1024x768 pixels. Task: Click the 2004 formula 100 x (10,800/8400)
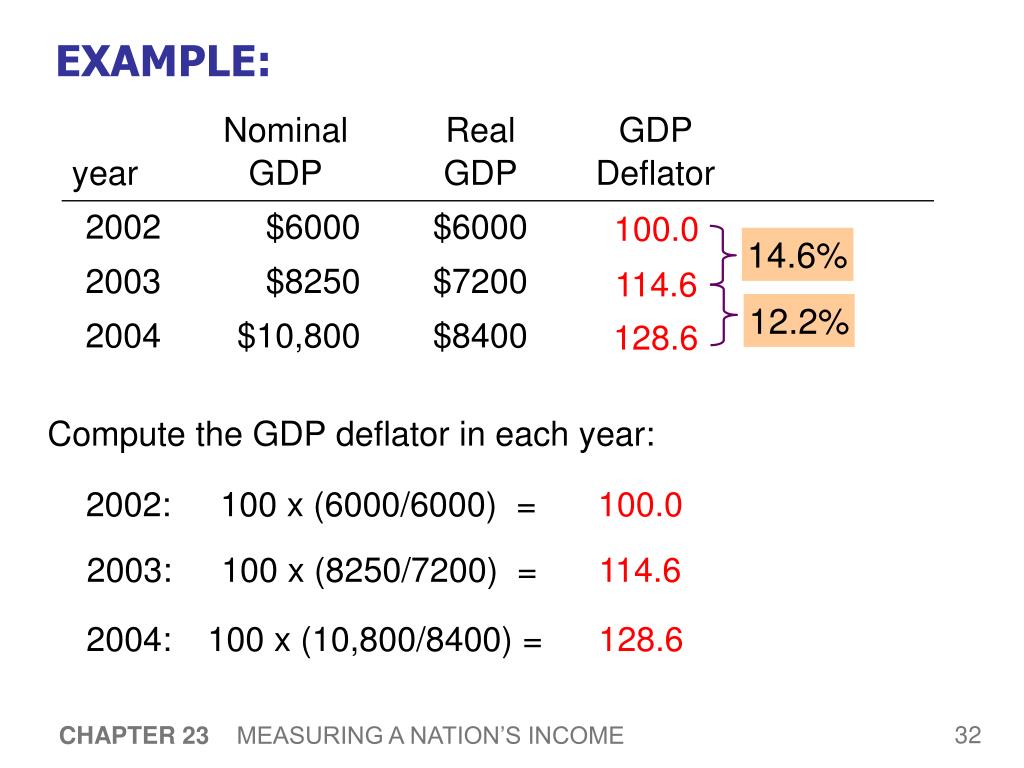tap(360, 640)
